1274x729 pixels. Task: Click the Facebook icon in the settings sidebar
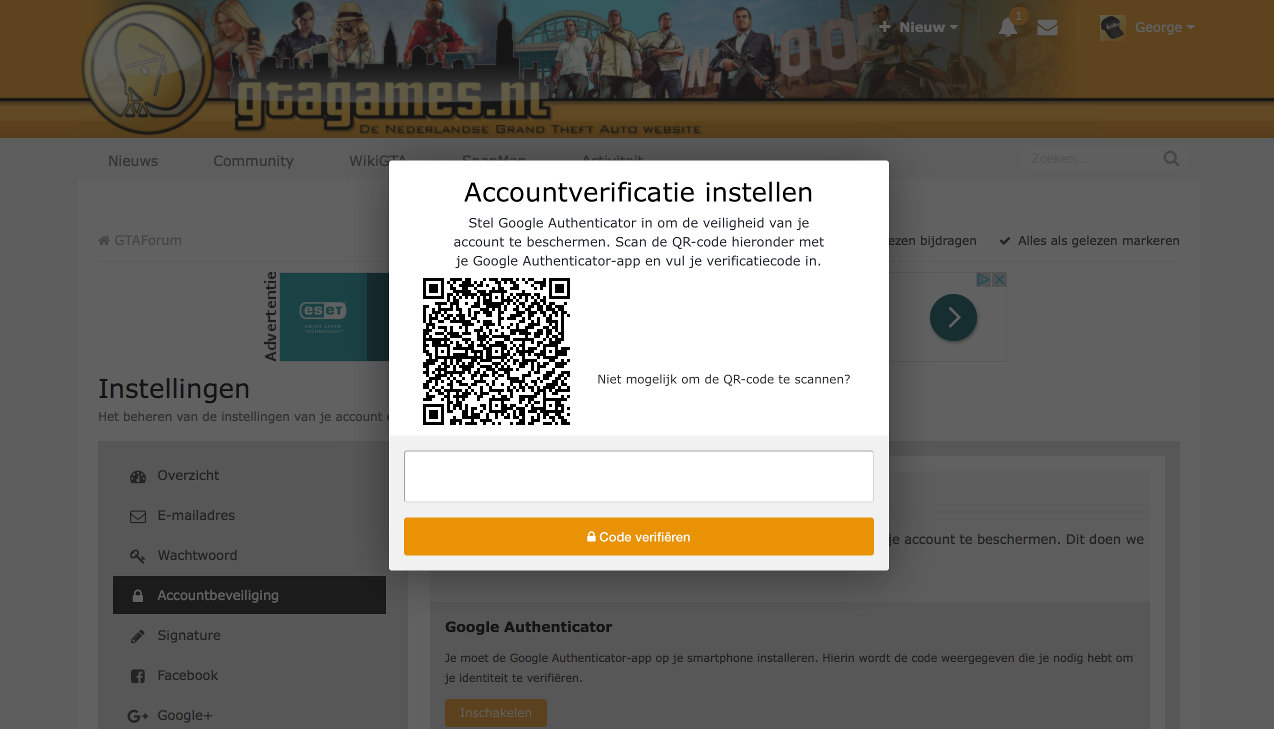(138, 676)
